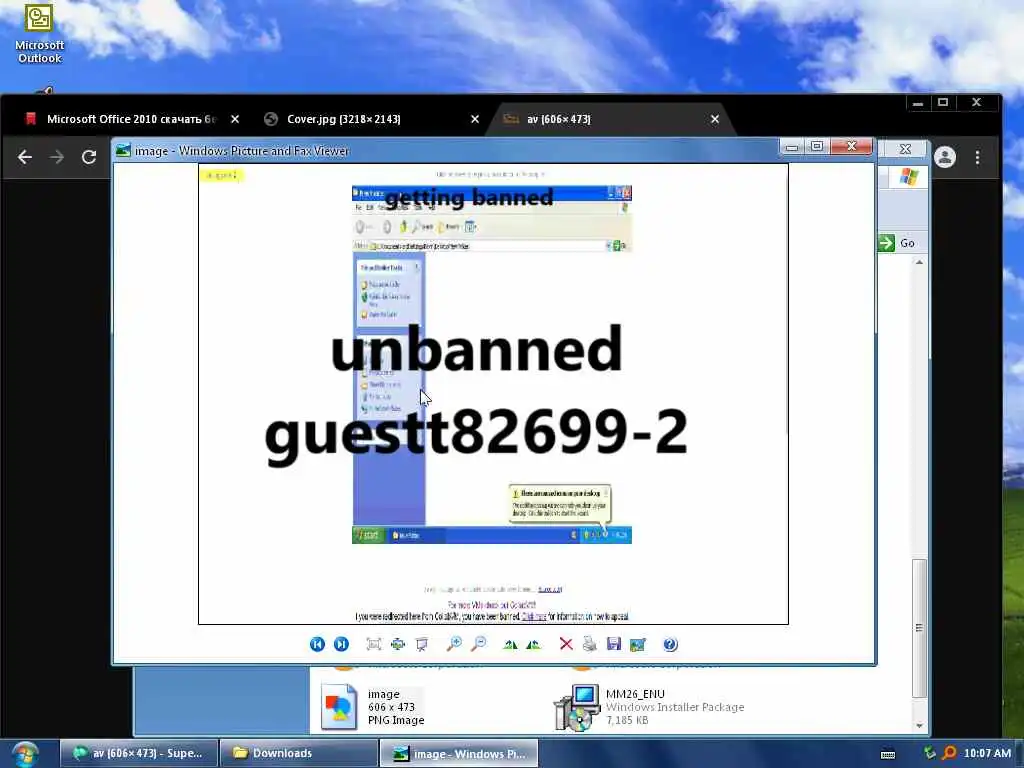Open av (606×473) taskbar button
This screenshot has width=1024, height=768.
click(139, 753)
